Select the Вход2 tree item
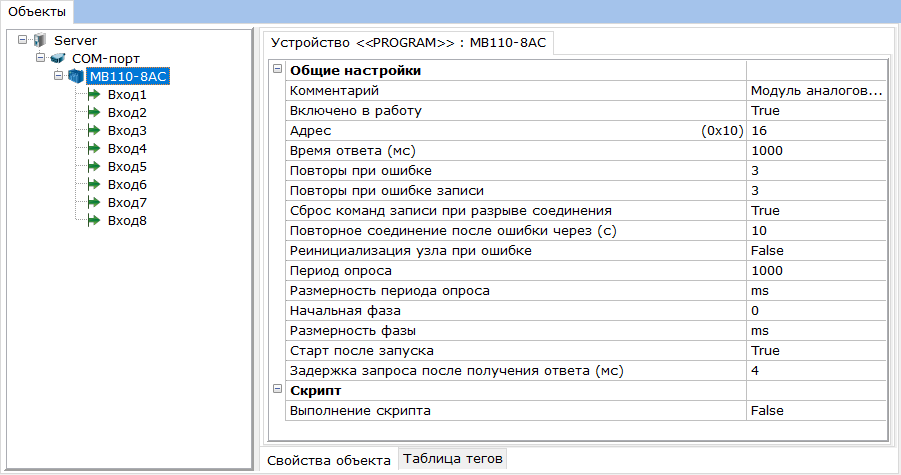Screen dimensions: 901x475 127,113
